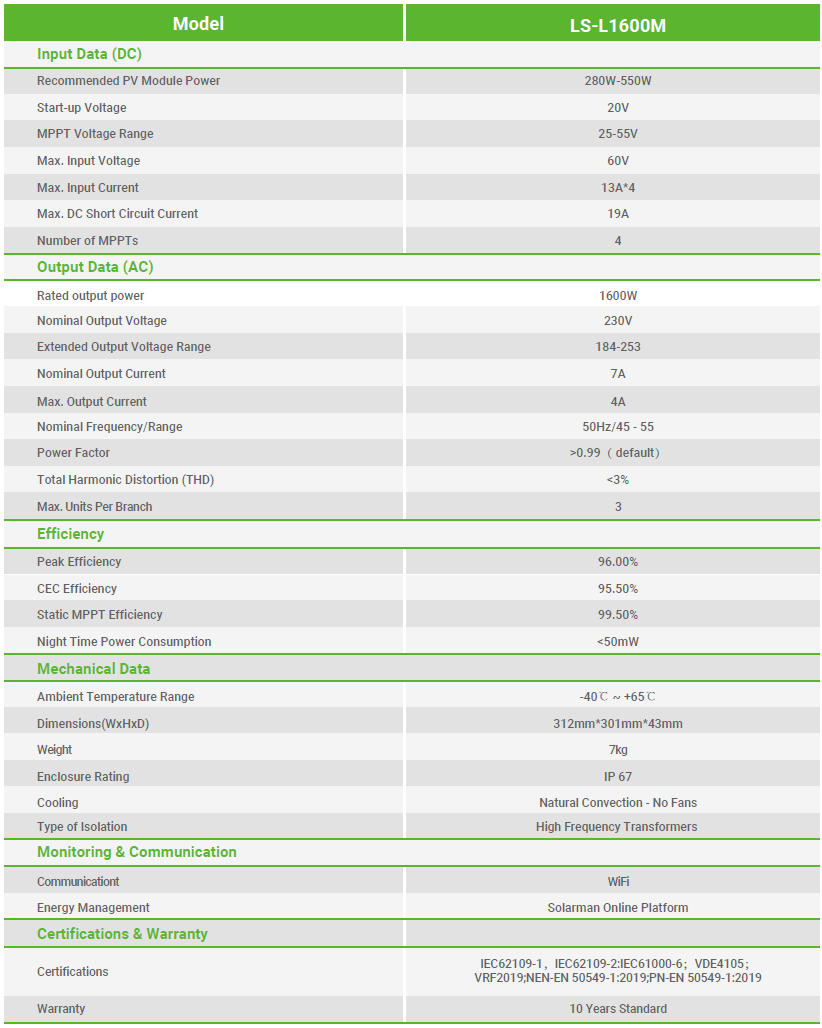Click the LS-L1600M model header cell
This screenshot has height=1028, width=822.
[617, 25]
